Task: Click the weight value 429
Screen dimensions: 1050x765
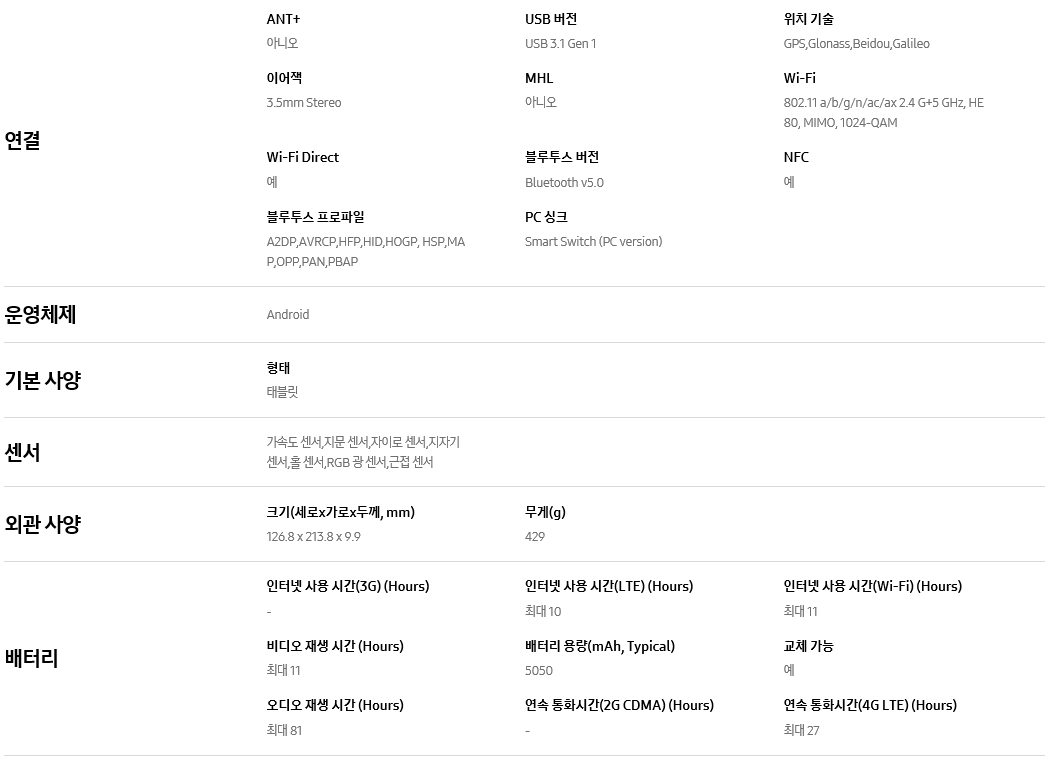Action: pos(535,537)
